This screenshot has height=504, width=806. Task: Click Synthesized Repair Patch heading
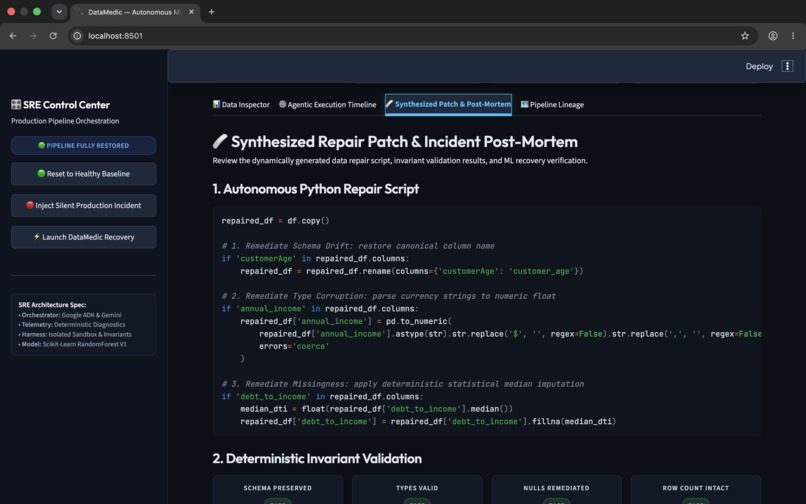click(395, 142)
